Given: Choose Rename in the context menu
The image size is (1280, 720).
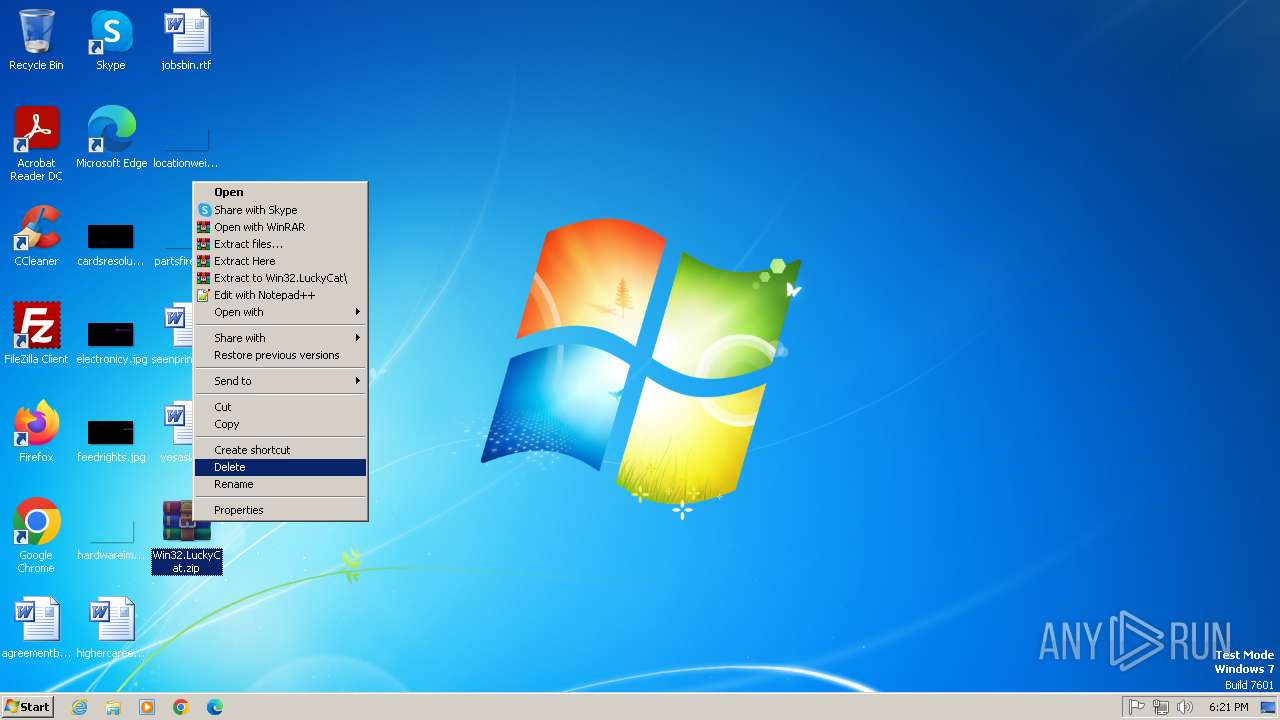Looking at the screenshot, I should 281,484.
